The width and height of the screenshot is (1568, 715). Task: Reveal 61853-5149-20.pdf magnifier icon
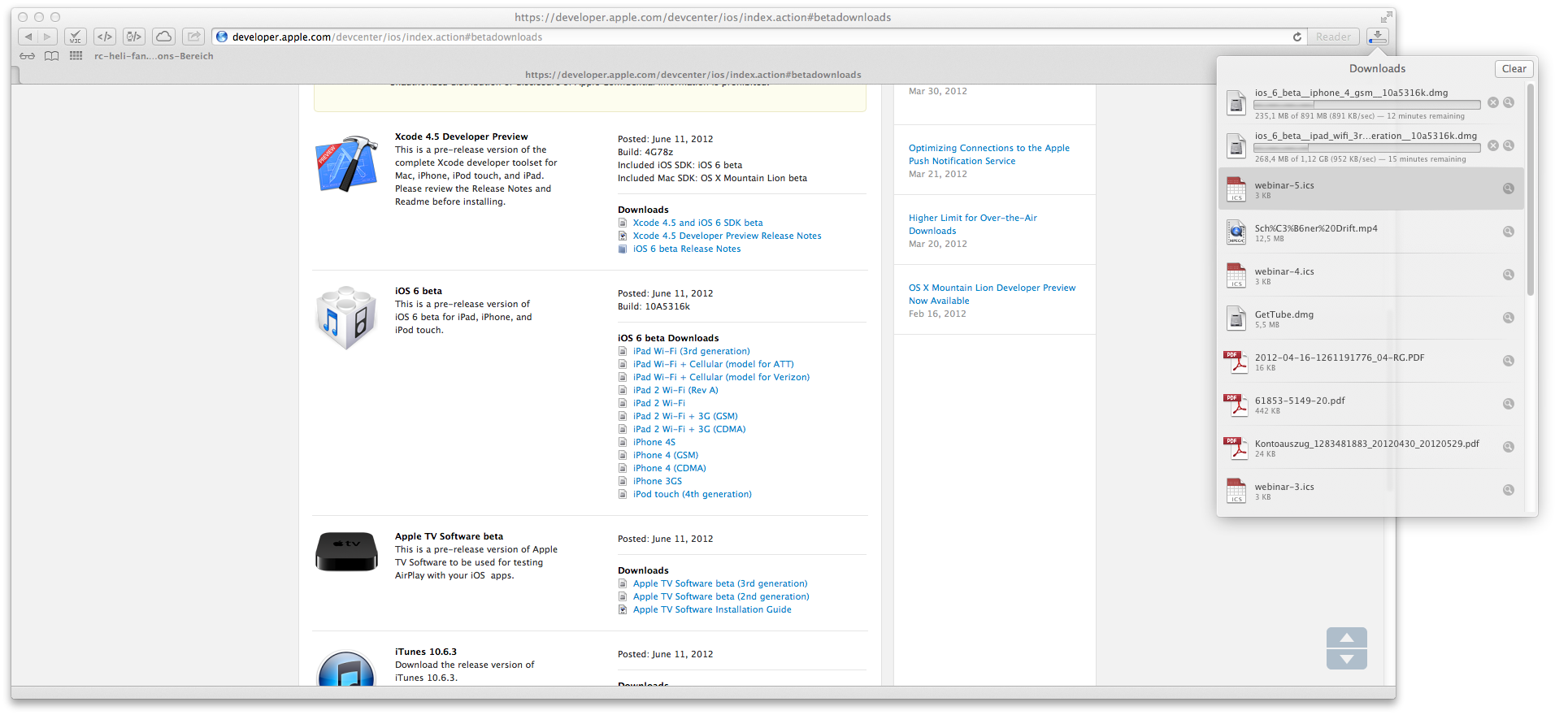pos(1509,404)
